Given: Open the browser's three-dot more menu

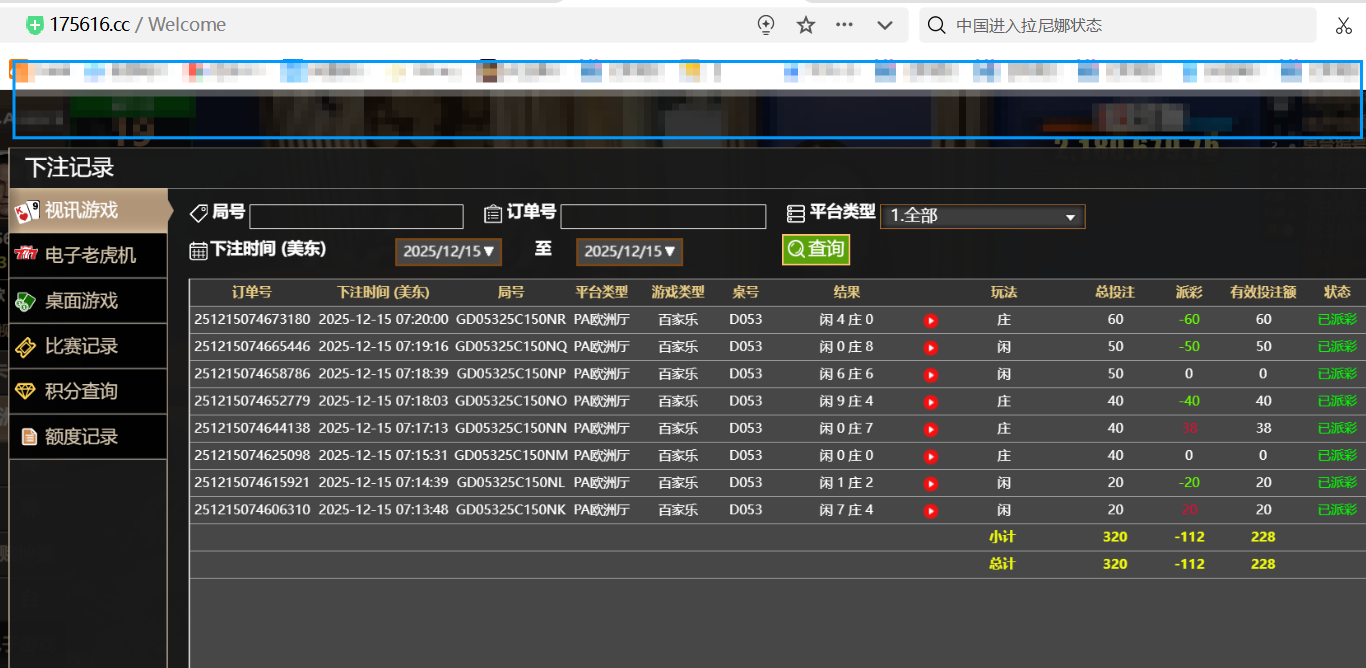Looking at the screenshot, I should 844,25.
